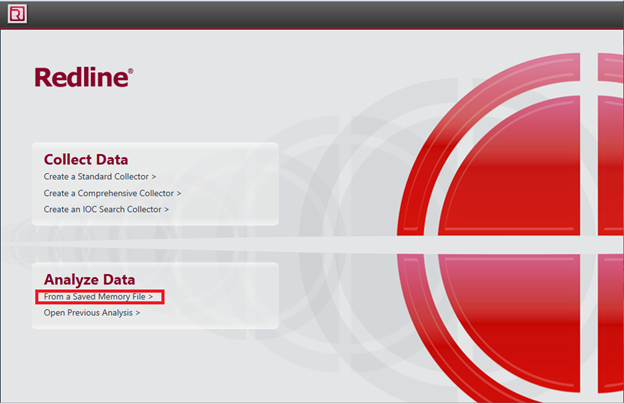This screenshot has height=404, width=624.
Task: Create a Standard Collector
Action: pos(99,176)
